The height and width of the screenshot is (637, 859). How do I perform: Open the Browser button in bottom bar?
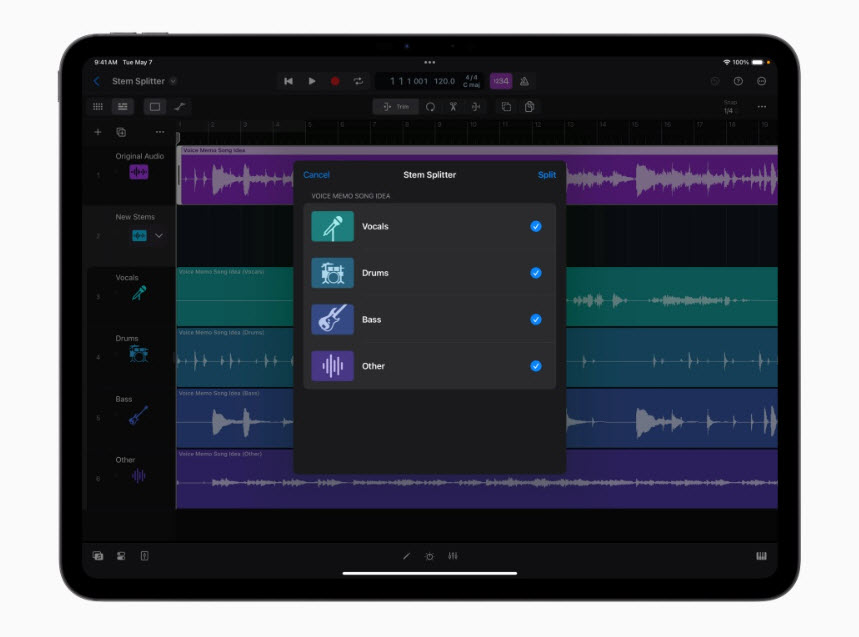point(98,556)
